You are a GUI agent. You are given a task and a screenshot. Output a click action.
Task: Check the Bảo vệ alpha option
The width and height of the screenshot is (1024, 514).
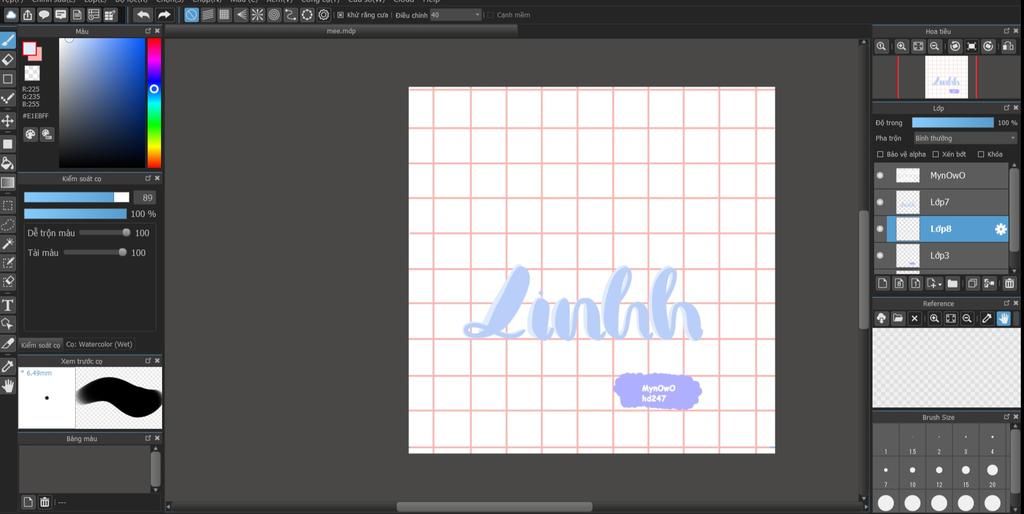(x=880, y=154)
